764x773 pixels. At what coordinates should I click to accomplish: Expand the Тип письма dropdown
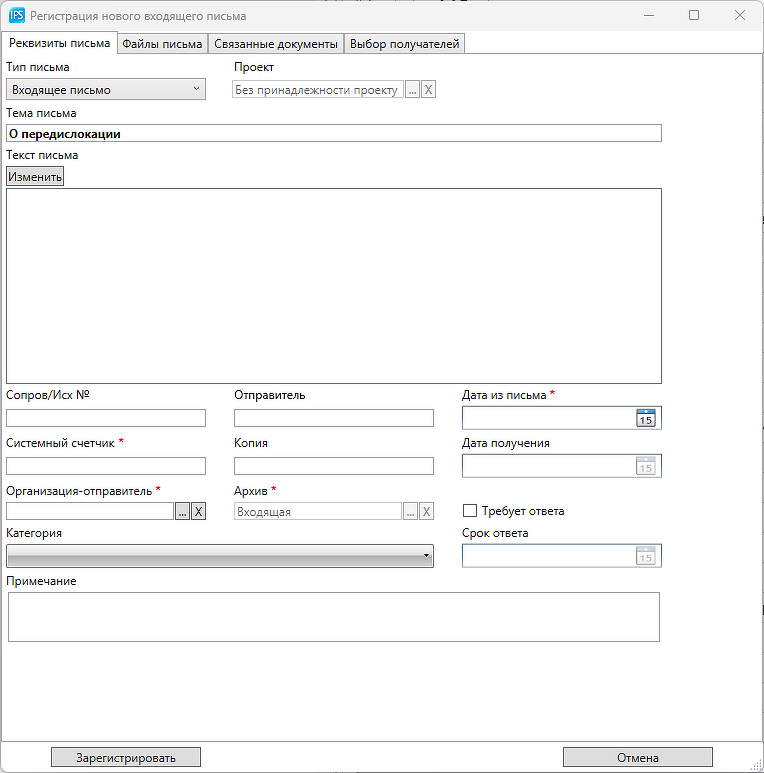[x=105, y=90]
